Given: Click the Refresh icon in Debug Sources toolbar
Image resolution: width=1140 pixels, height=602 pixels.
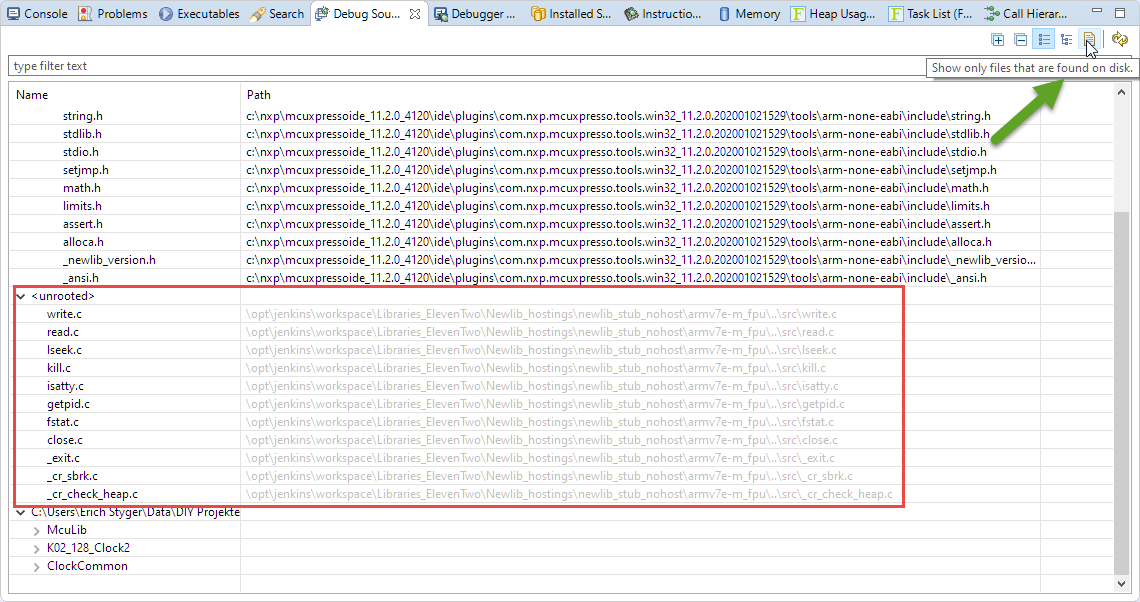Looking at the screenshot, I should [x=1120, y=40].
